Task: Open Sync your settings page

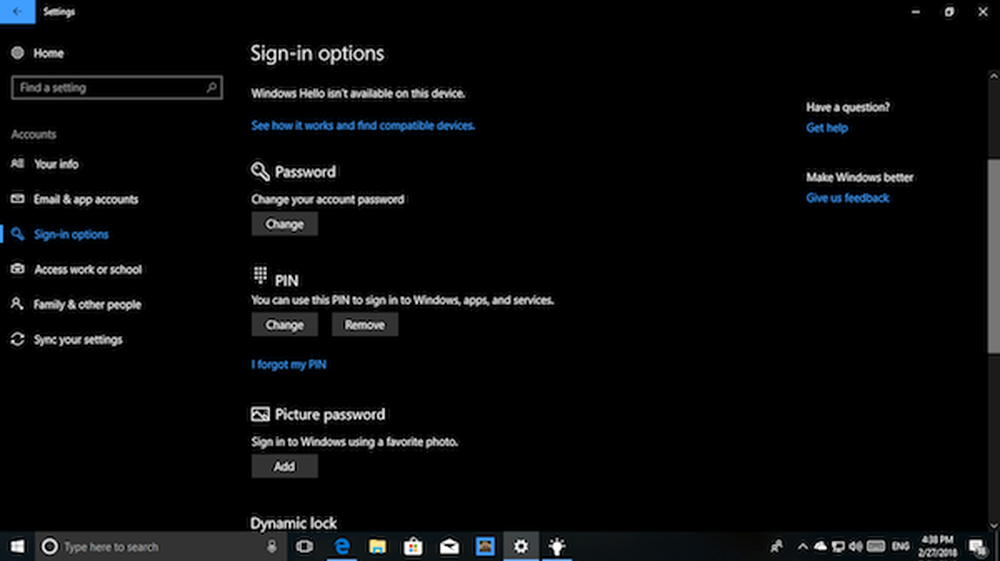Action: point(78,340)
